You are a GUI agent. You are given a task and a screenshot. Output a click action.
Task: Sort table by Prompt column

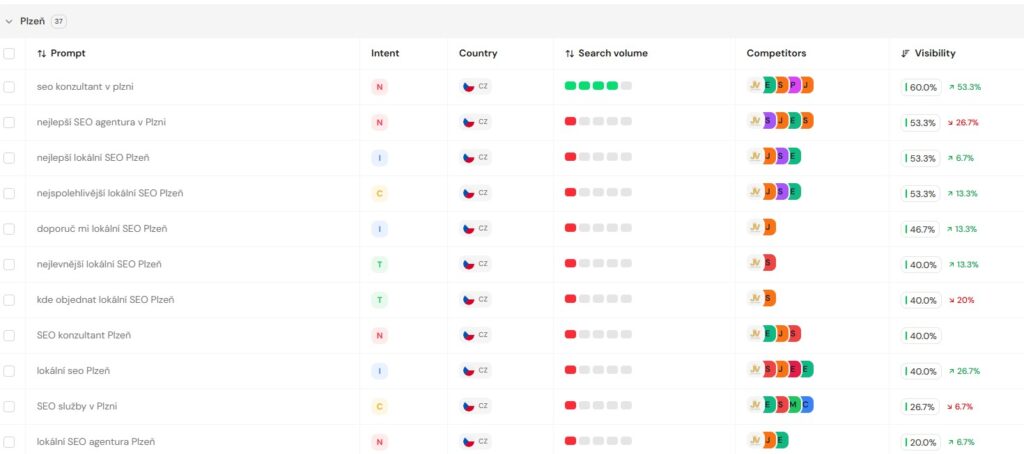[61, 54]
